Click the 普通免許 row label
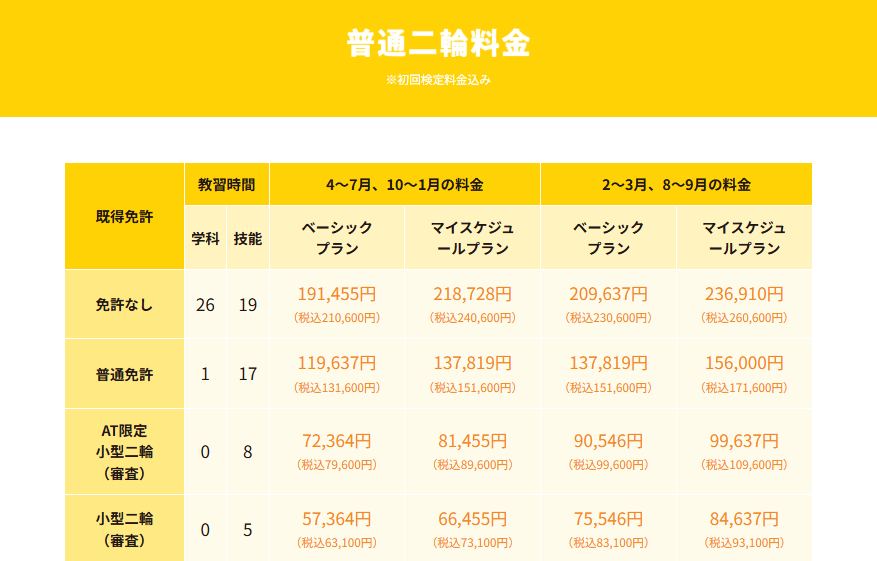Image resolution: width=877 pixels, height=561 pixels. (124, 374)
